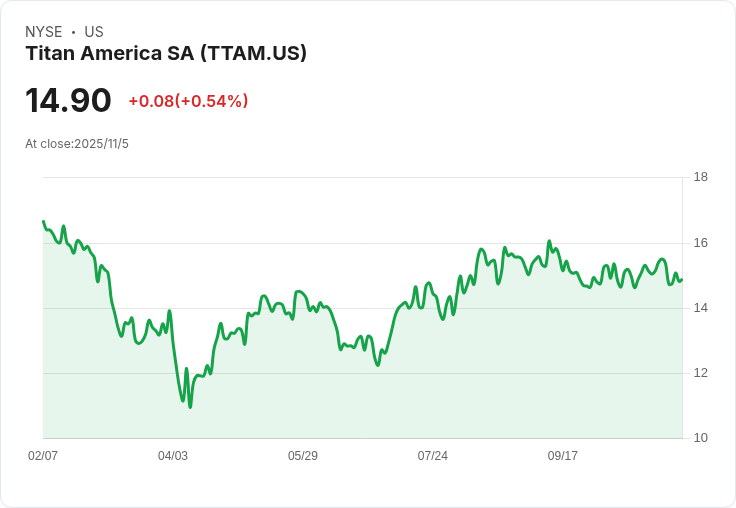The width and height of the screenshot is (736, 508).
Task: Click the 16 value on the price axis
Action: click(700, 243)
